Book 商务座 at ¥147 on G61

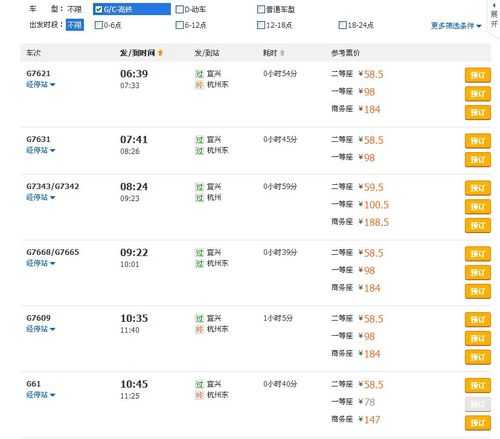(478, 424)
